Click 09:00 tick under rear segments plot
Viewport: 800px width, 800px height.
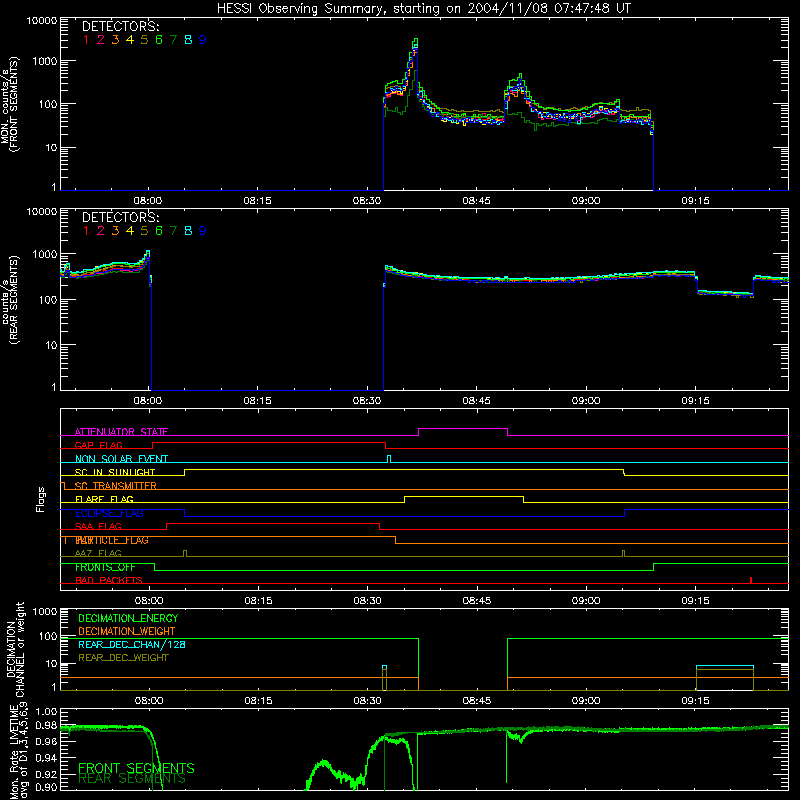(x=586, y=401)
